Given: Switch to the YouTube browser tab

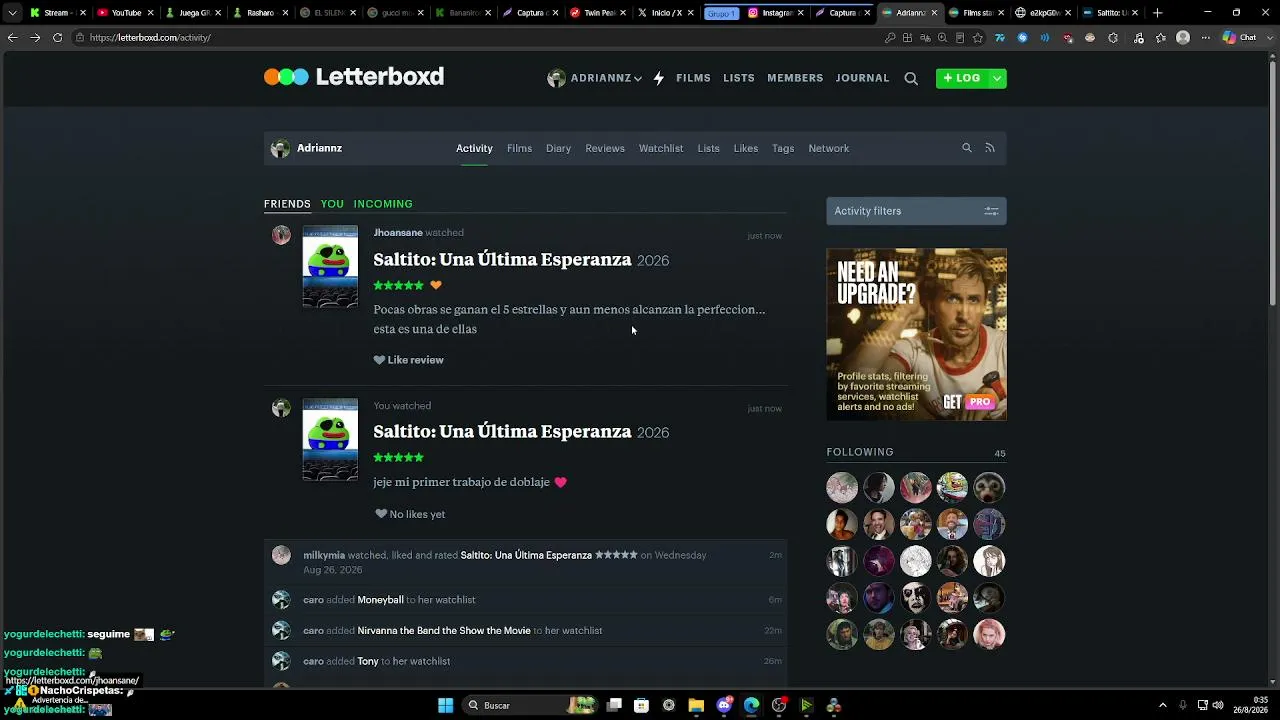Looking at the screenshot, I should point(125,13).
